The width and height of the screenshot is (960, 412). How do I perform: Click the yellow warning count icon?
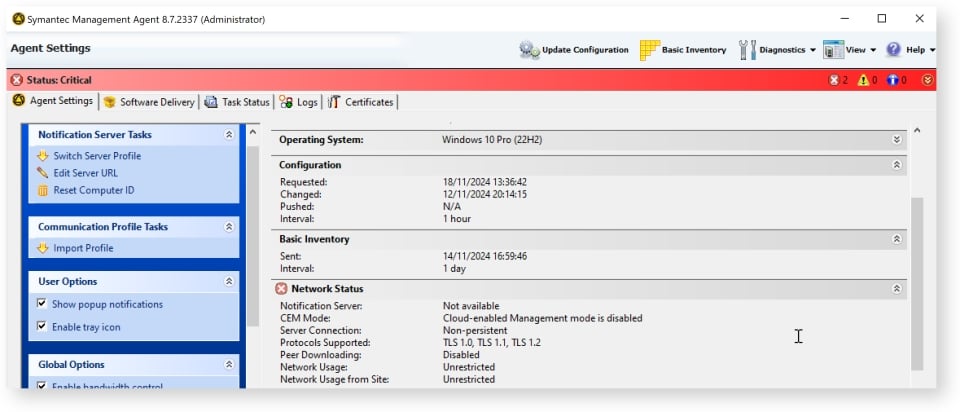863,80
